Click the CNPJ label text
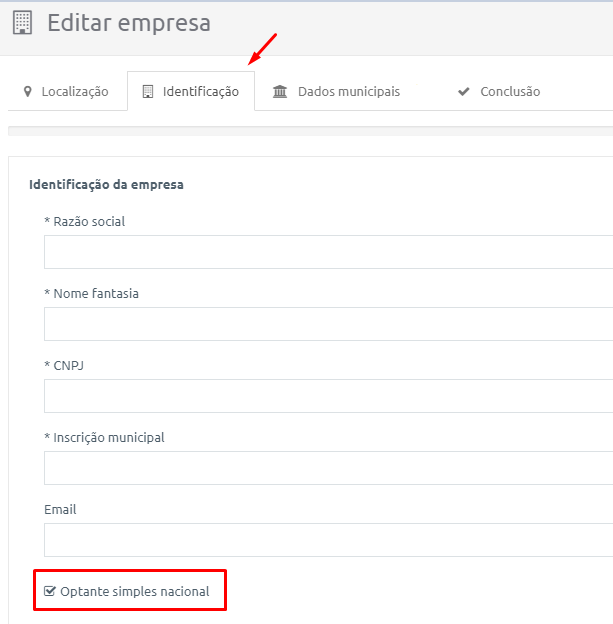This screenshot has width=613, height=624. pos(64,366)
